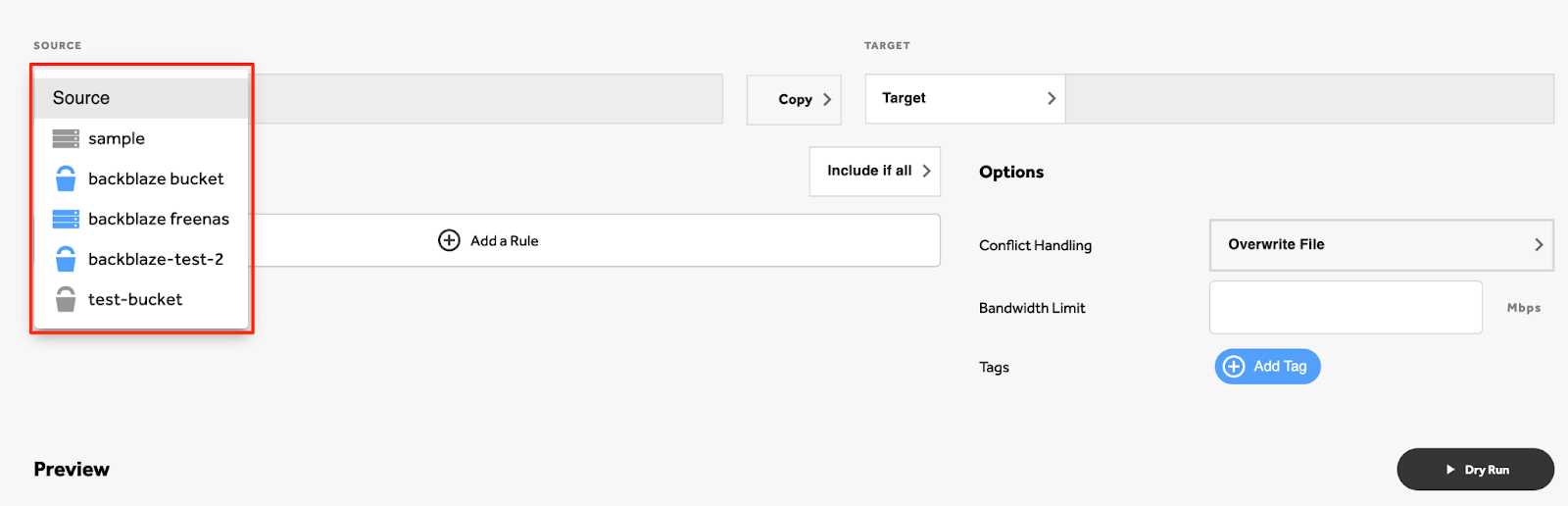
Task: Click the bucket icon beside backblaze-test-2
Action: (66, 259)
